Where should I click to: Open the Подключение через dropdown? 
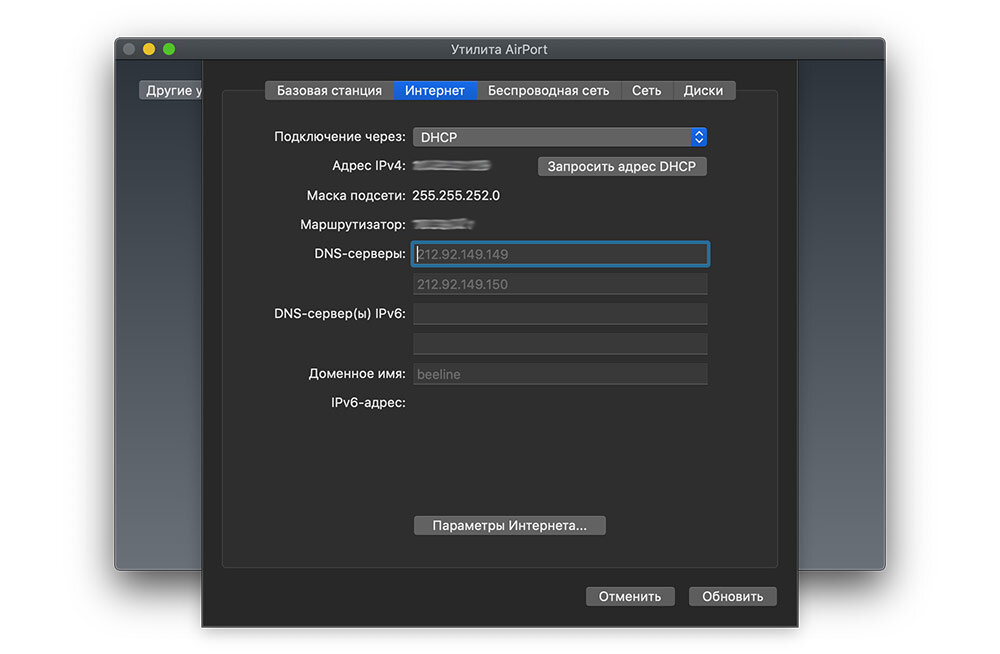[x=560, y=136]
